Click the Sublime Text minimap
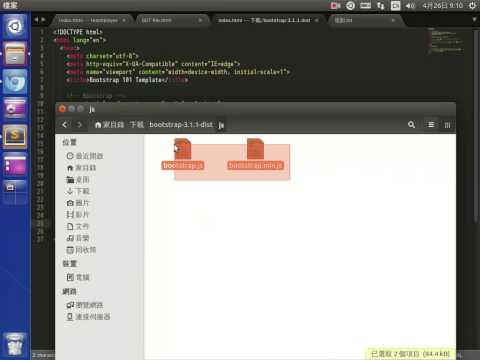Image resolution: width=480 pixels, height=360 pixels. click(447, 41)
